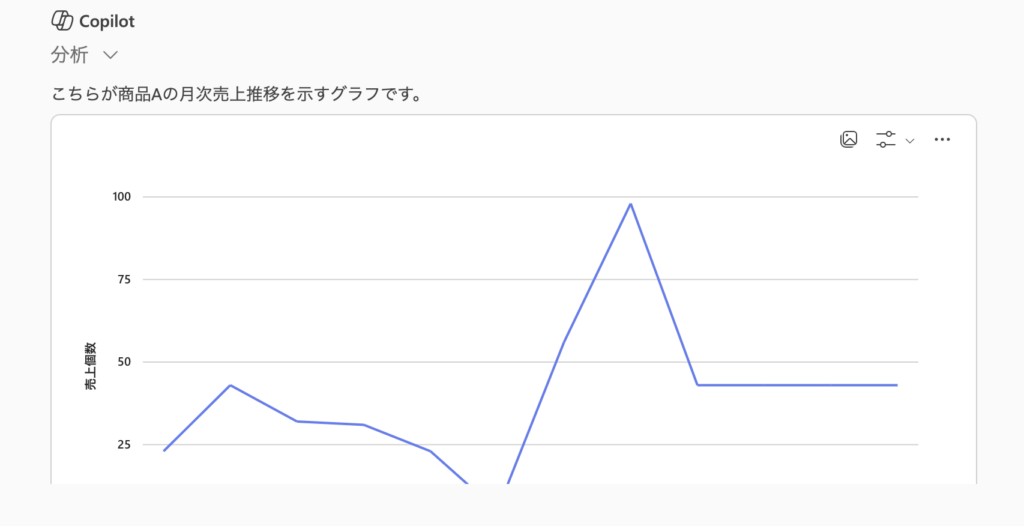Click the chart description text about 商品A

coord(235,95)
